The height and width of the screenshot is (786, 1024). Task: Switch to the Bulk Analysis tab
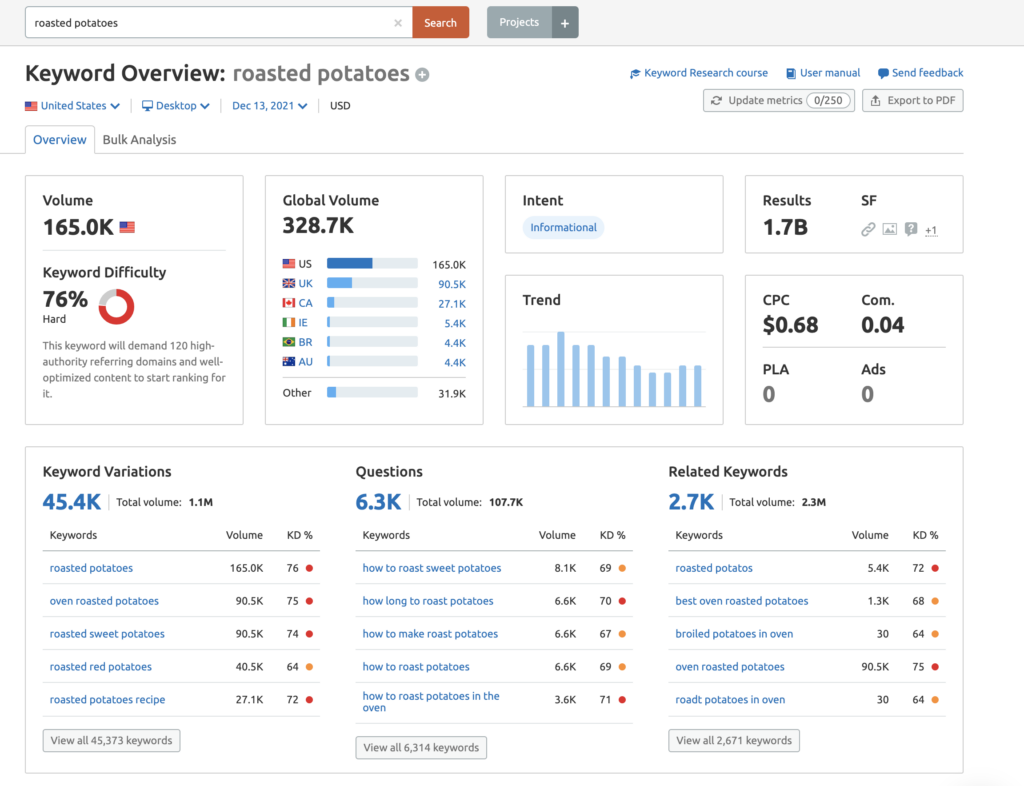[x=139, y=140]
